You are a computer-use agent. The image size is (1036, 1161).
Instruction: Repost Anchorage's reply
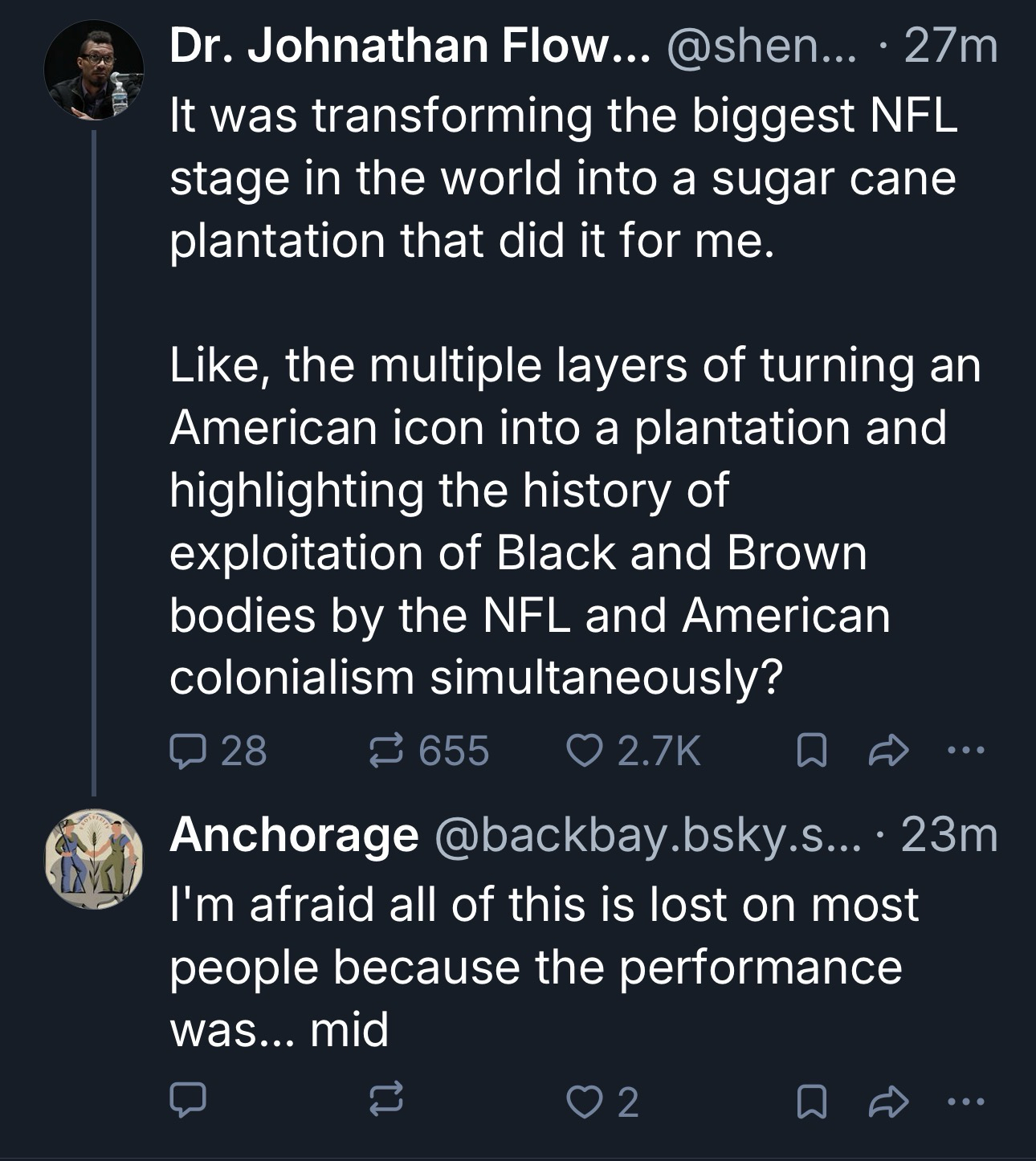click(385, 1102)
